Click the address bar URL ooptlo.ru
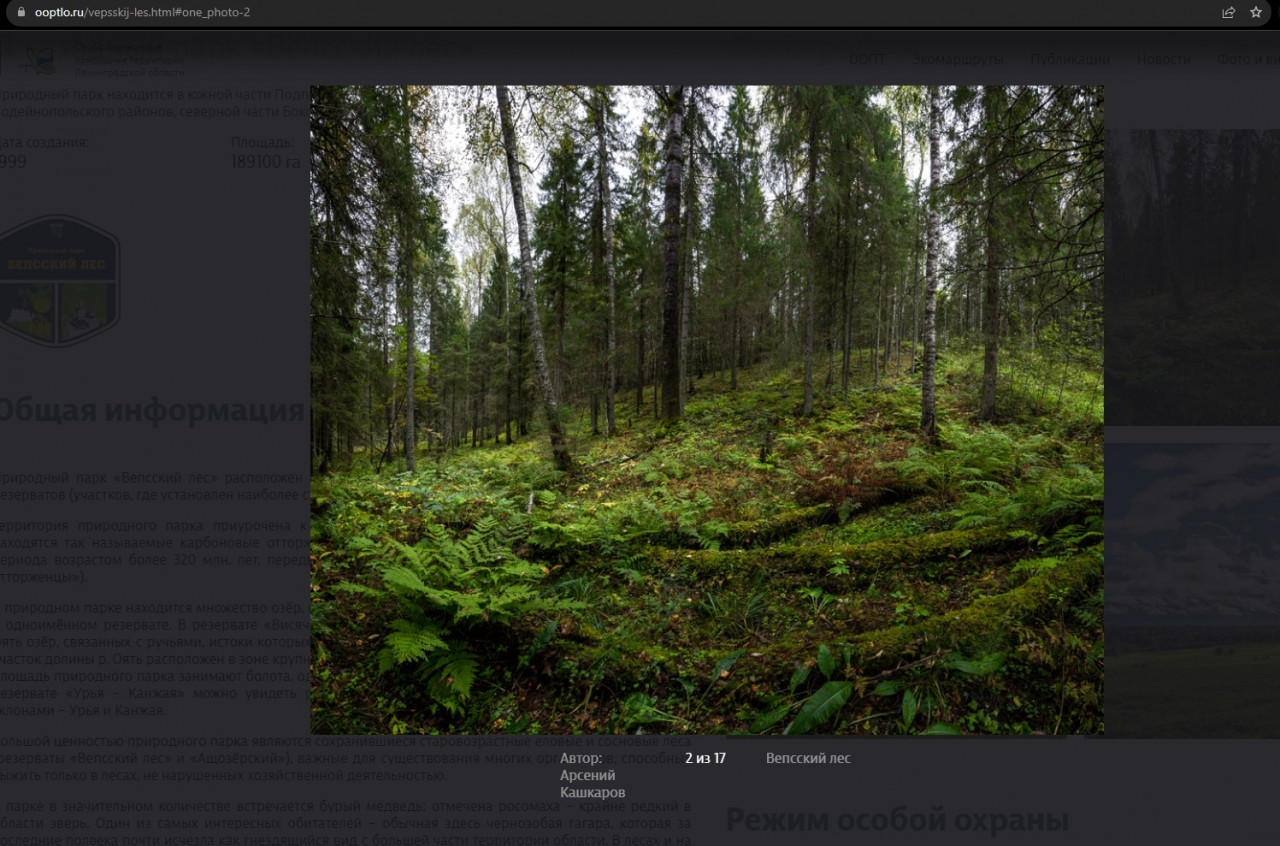 click(142, 13)
